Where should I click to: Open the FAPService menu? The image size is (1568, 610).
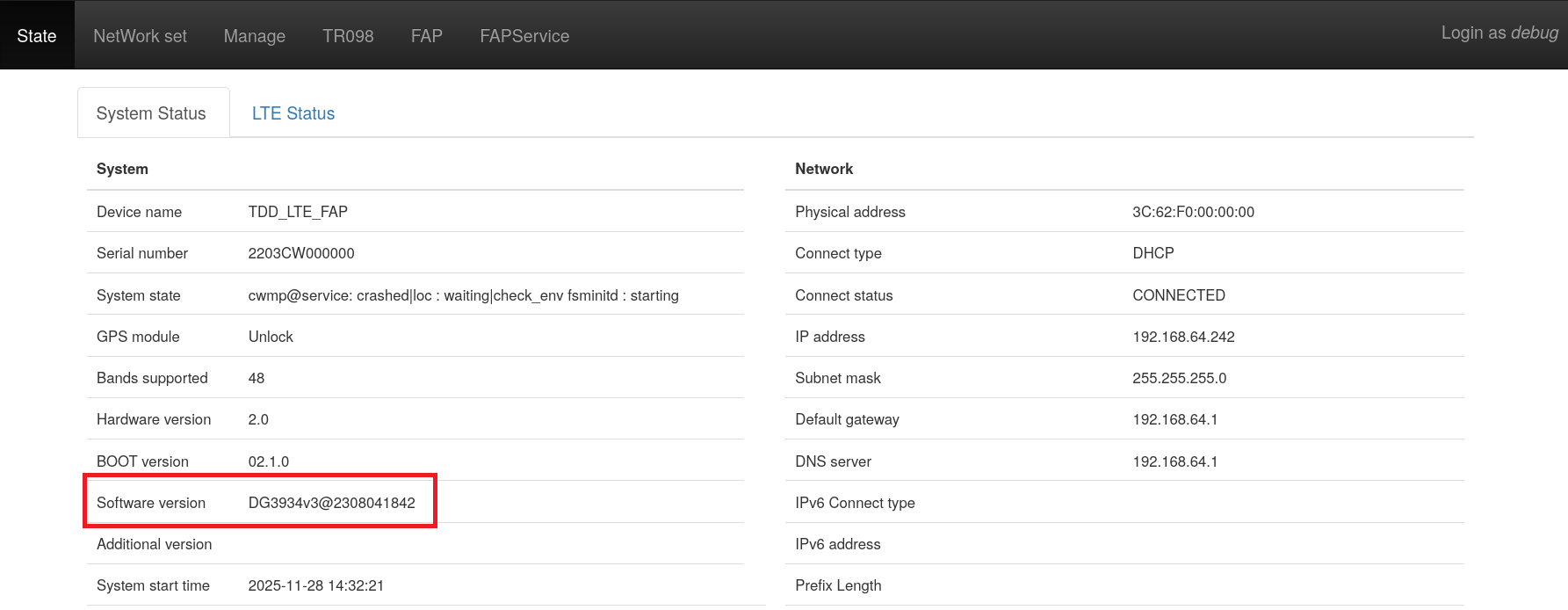coord(524,36)
